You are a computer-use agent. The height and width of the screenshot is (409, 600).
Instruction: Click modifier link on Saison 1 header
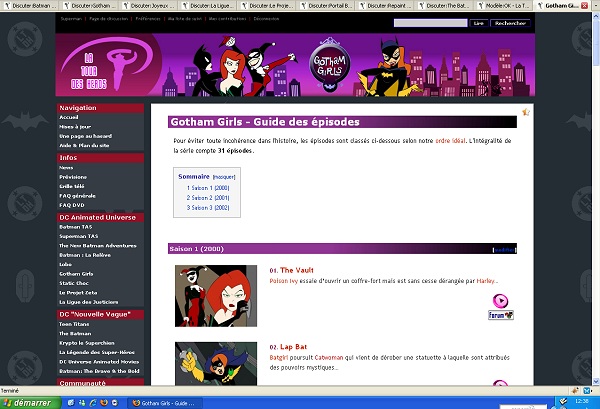(x=504, y=250)
